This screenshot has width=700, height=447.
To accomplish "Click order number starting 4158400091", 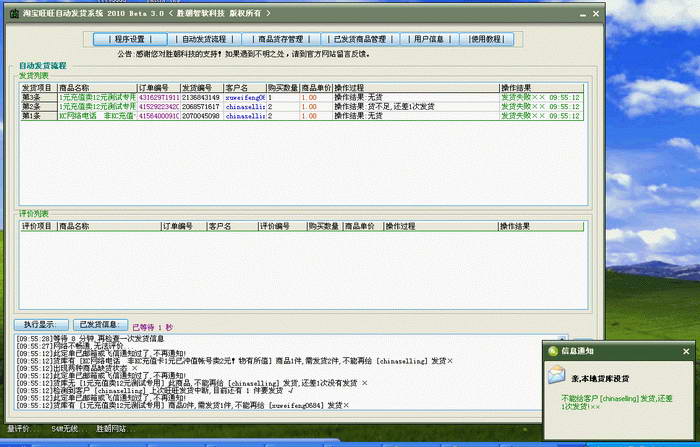I will pyautogui.click(x=158, y=116).
